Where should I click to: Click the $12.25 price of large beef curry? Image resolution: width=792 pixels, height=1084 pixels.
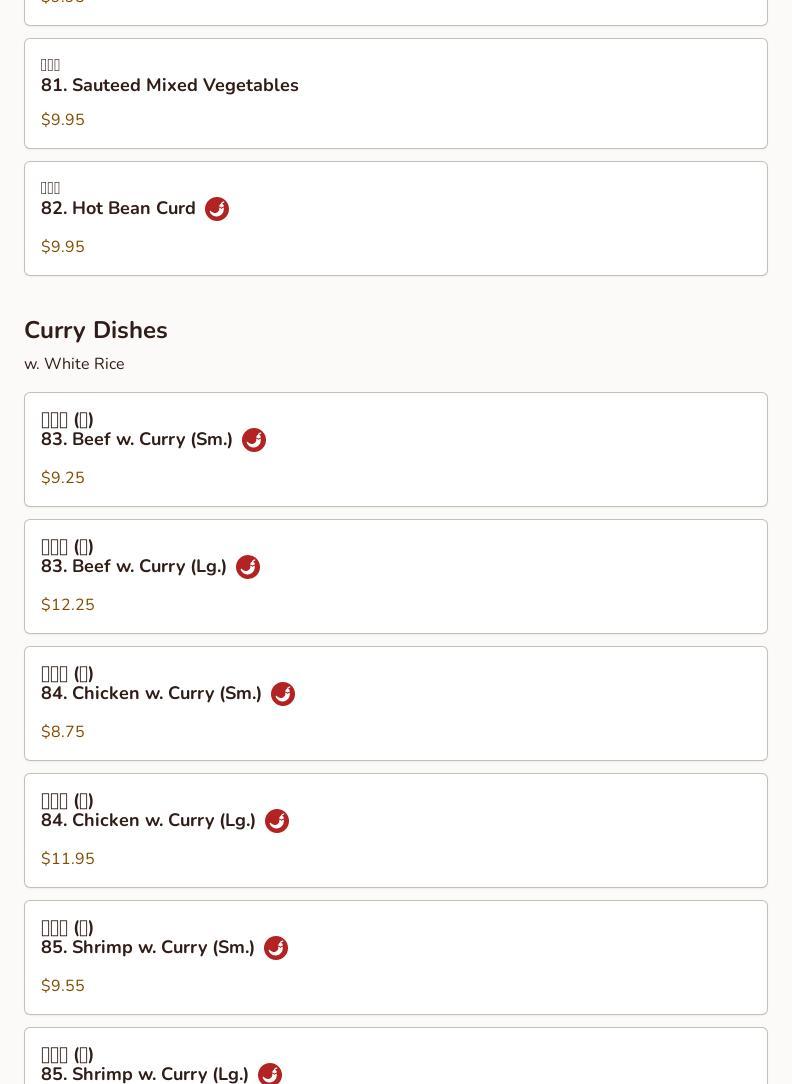coord(68,605)
